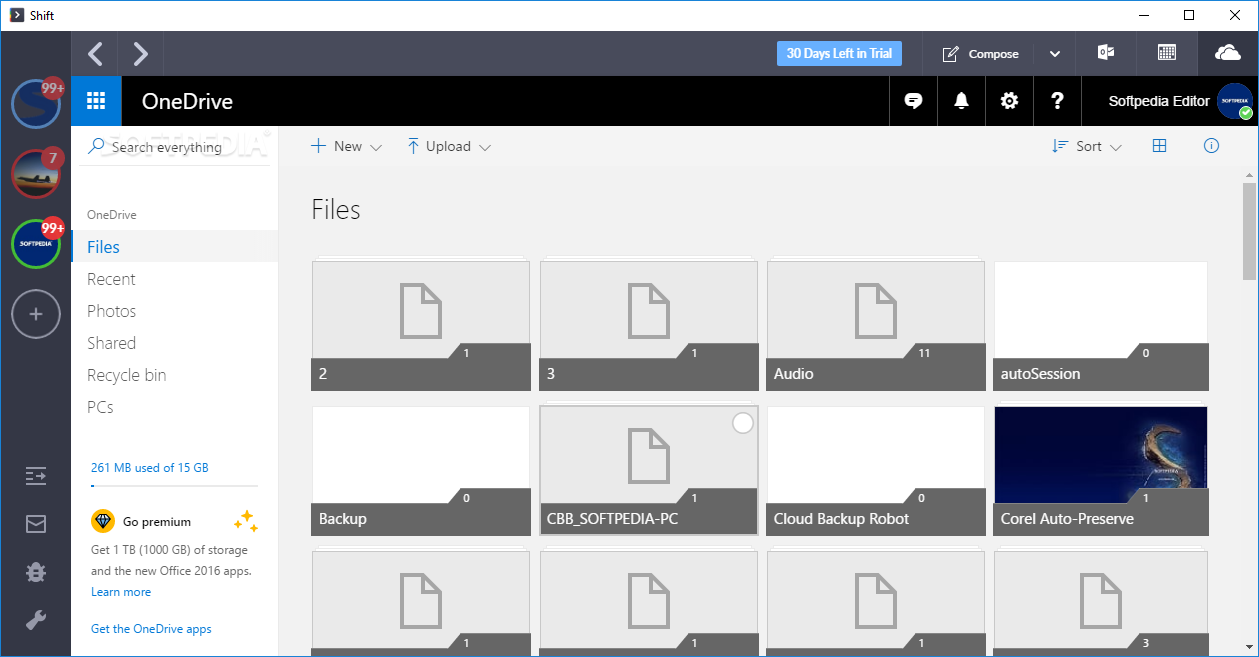The width and height of the screenshot is (1259, 657).
Task: Open the envelope icon in Shift sidebar
Action: [36, 524]
